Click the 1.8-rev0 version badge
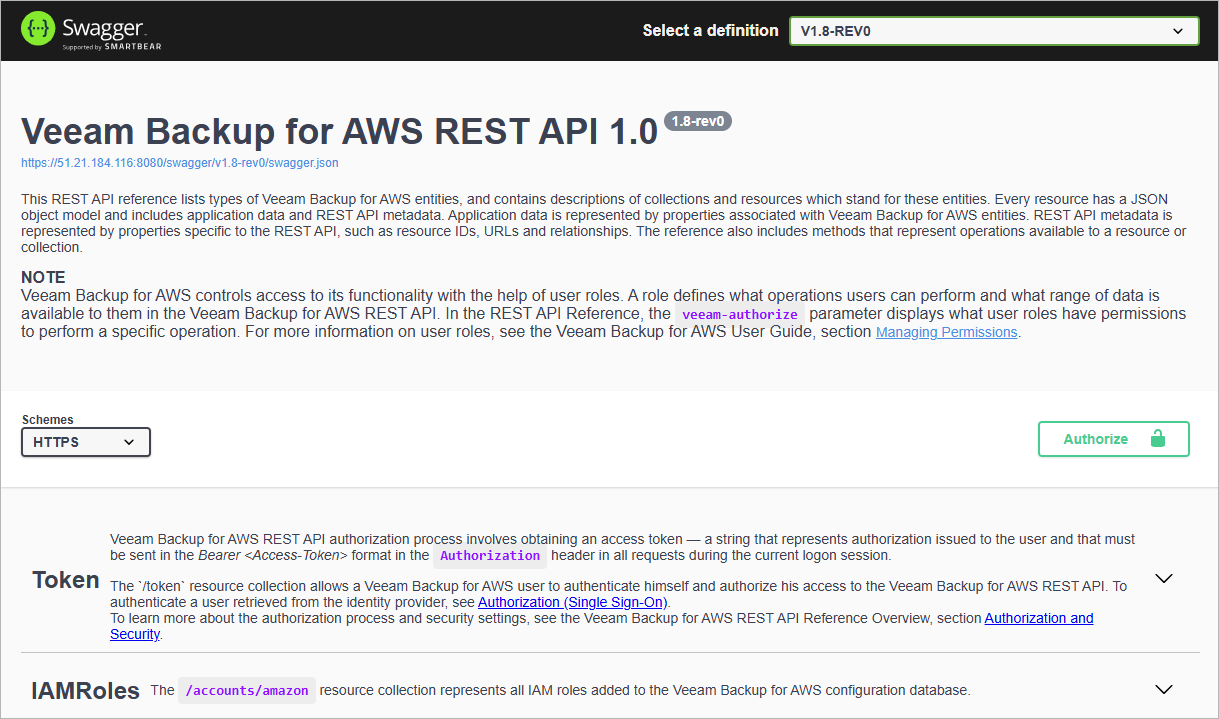This screenshot has width=1219, height=719. point(697,120)
